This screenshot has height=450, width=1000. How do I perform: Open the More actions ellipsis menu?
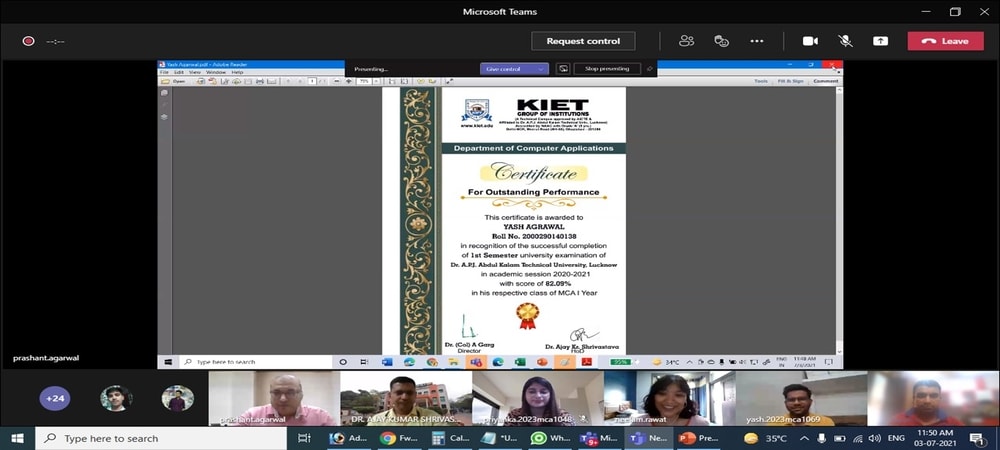pyautogui.click(x=757, y=41)
